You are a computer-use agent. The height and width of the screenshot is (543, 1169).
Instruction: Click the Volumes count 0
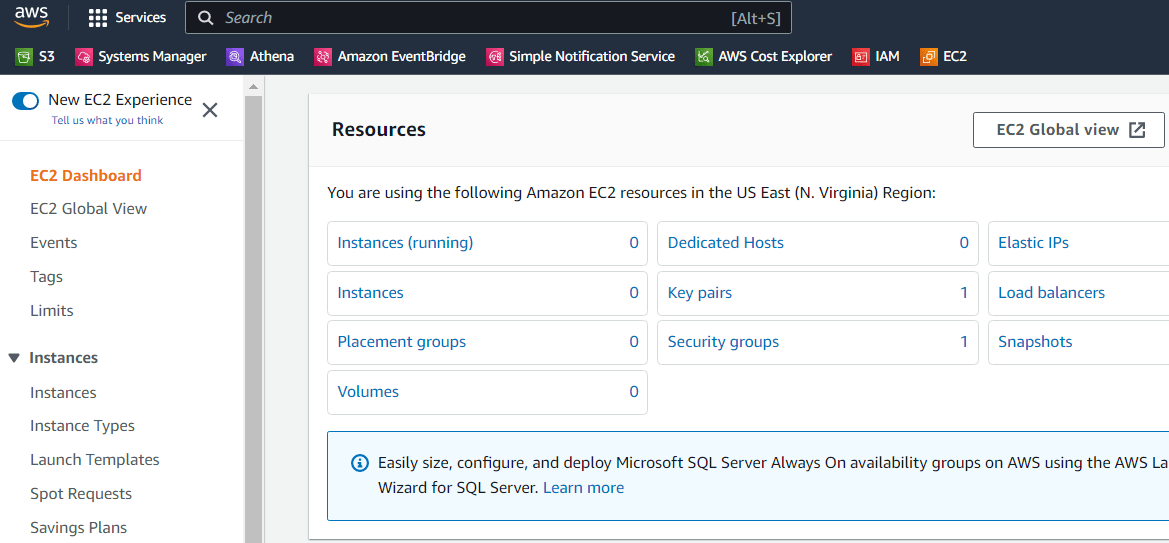click(x=634, y=392)
